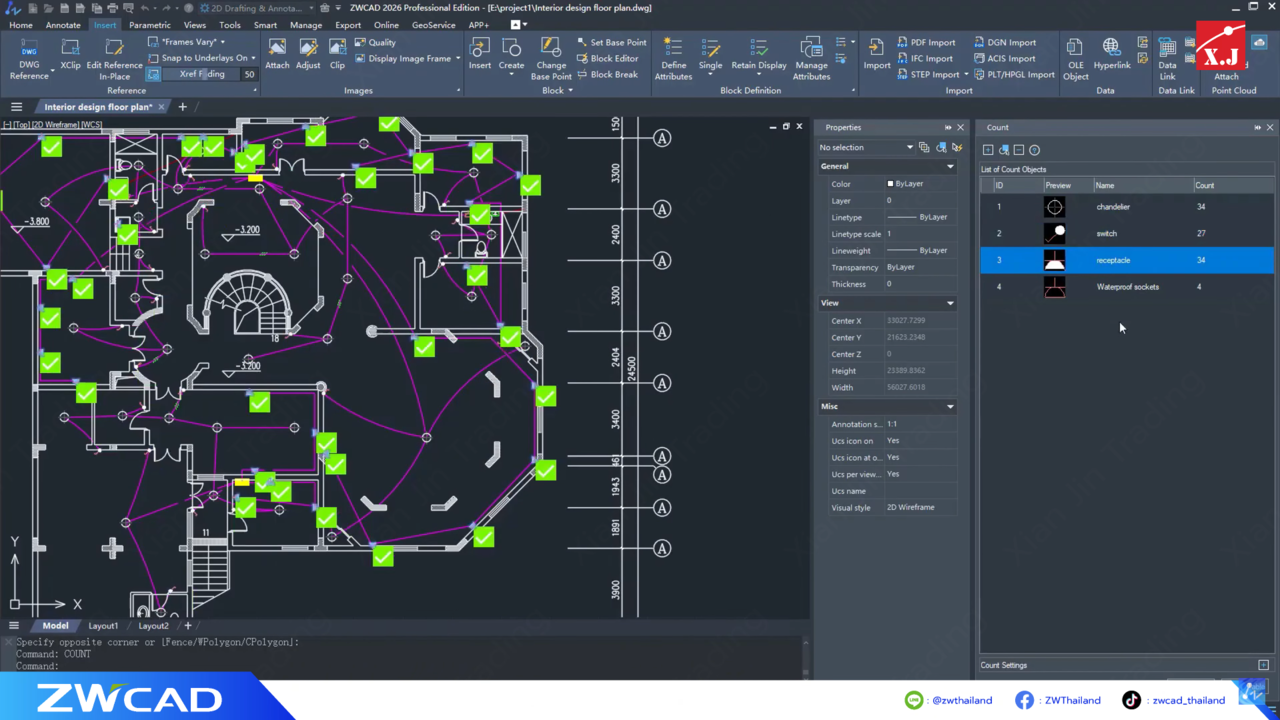Switch to the Layout1 tab
Viewport: 1280px width, 720px height.
(103, 626)
